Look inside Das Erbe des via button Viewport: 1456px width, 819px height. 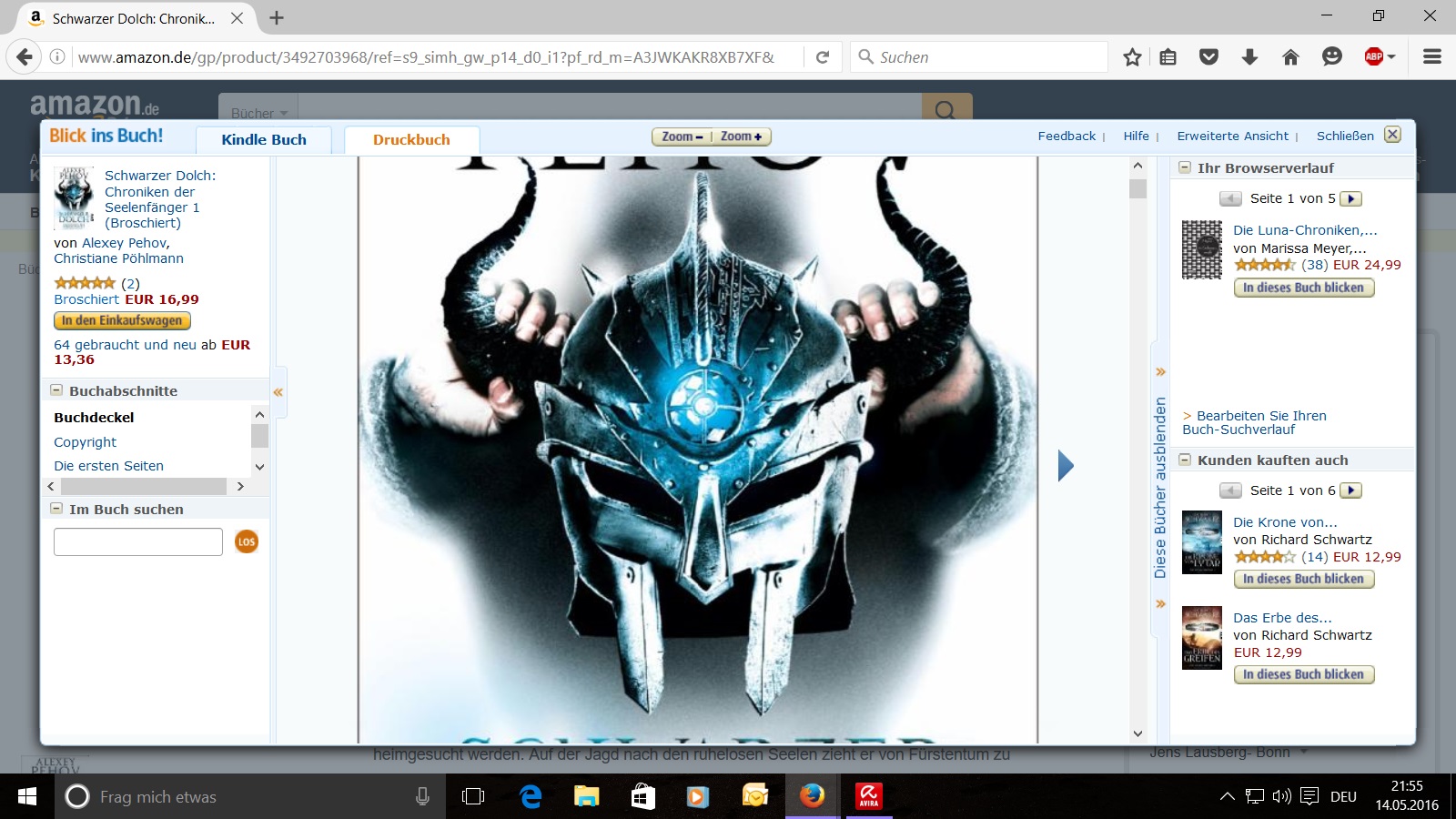coord(1303,674)
